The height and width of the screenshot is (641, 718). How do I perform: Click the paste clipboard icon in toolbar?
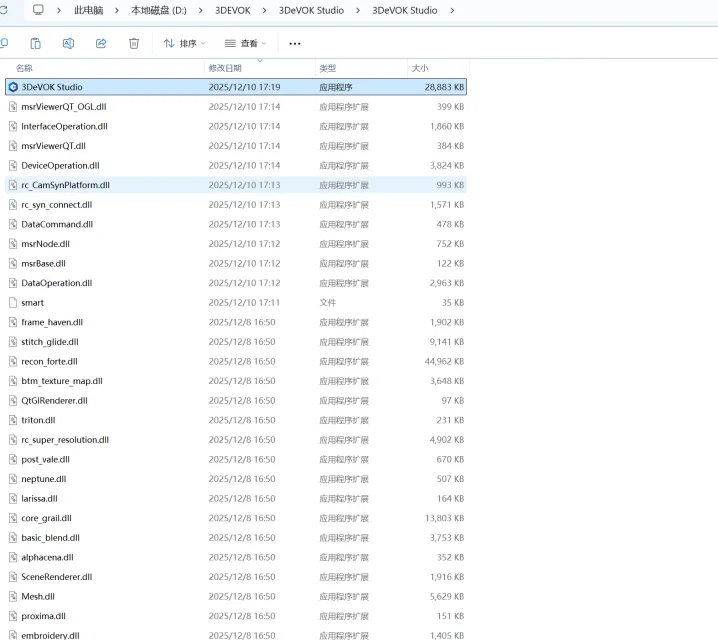point(35,43)
